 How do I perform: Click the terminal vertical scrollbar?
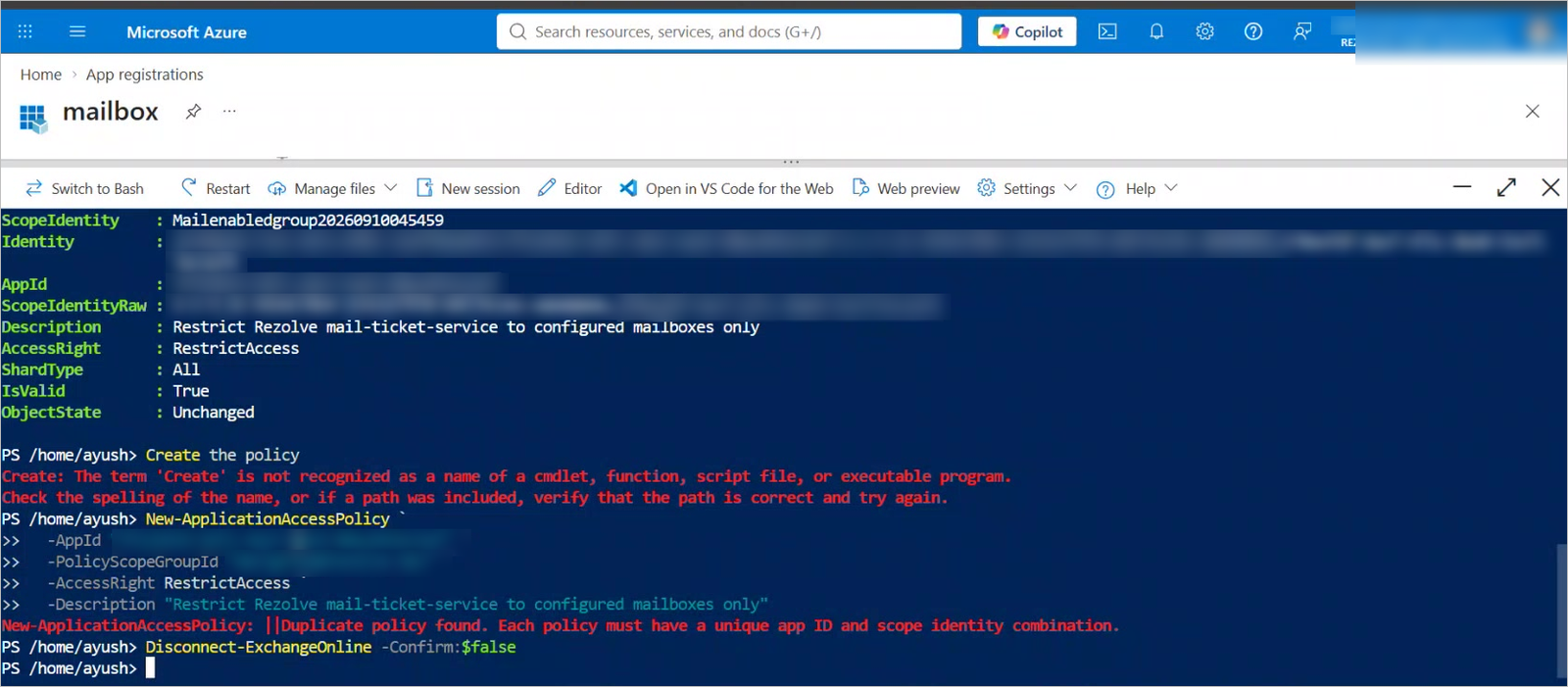click(x=1561, y=611)
